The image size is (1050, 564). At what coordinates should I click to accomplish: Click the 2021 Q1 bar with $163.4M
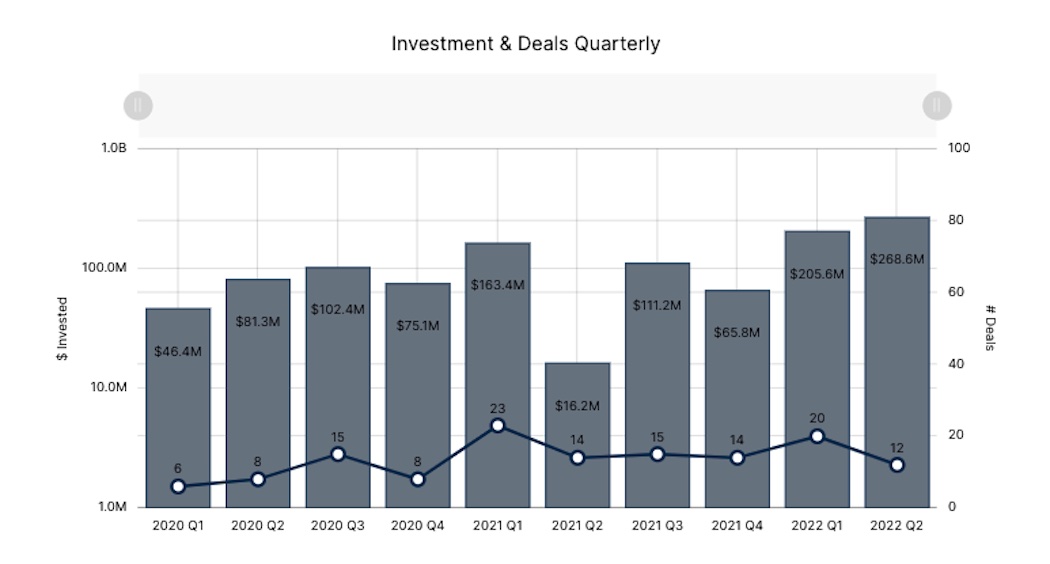(x=498, y=340)
